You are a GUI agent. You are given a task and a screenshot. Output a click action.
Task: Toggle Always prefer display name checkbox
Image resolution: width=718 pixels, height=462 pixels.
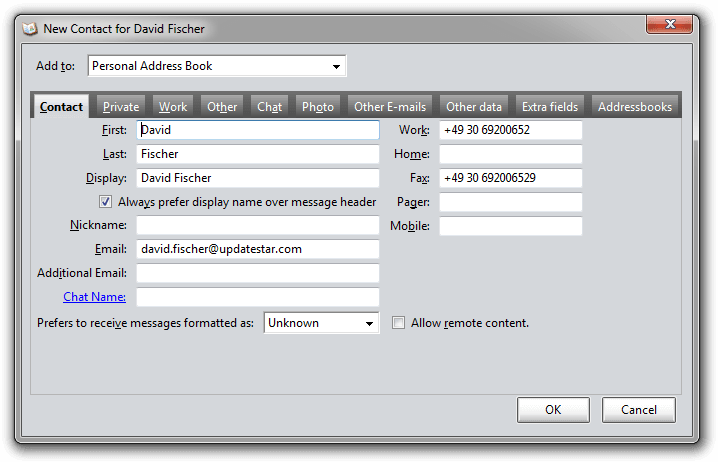105,202
